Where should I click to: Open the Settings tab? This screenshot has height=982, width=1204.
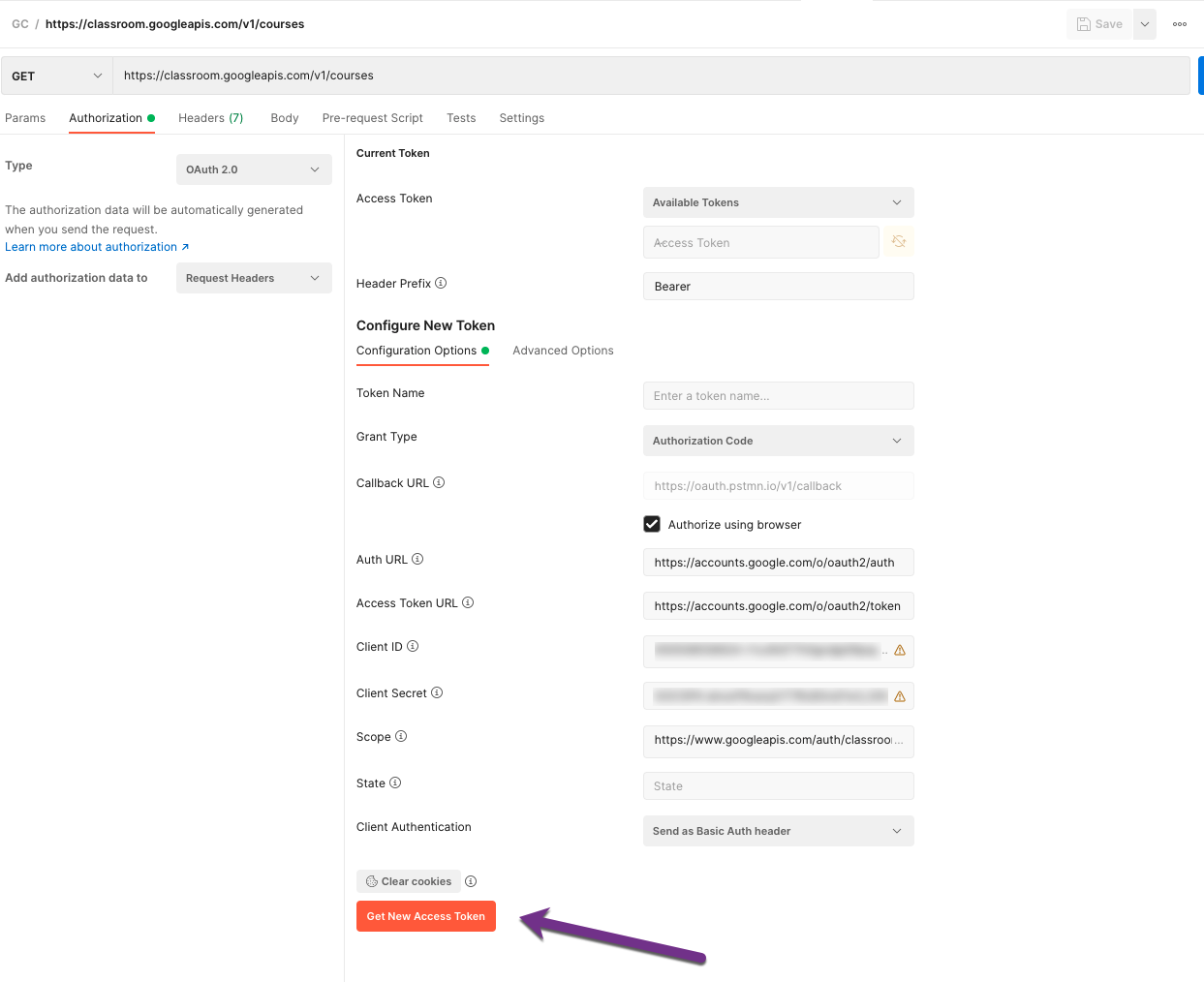521,118
